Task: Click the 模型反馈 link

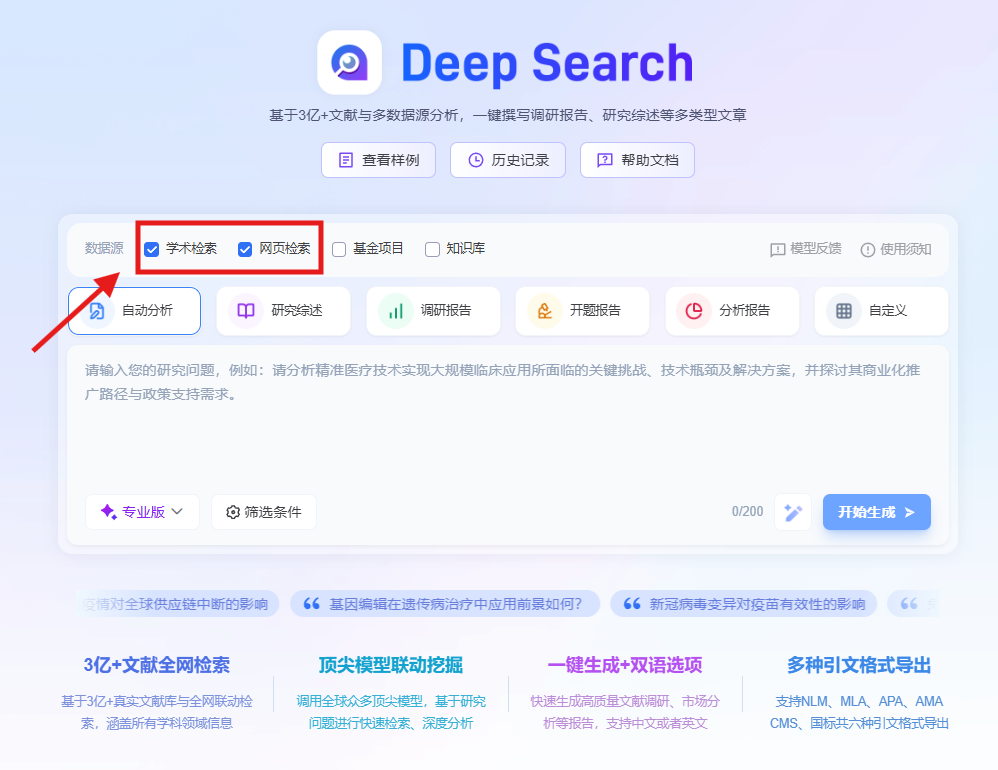Action: point(806,249)
